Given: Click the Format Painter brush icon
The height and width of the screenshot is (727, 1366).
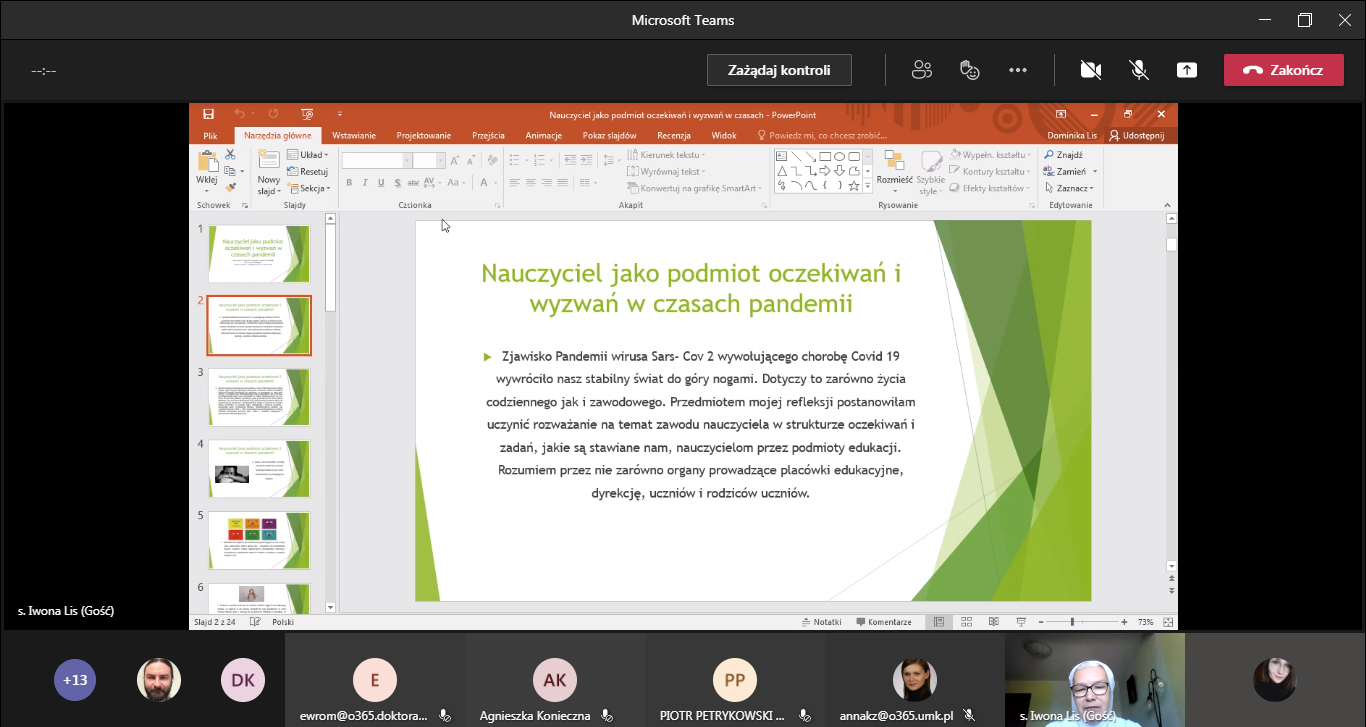Looking at the screenshot, I should coord(230,187).
